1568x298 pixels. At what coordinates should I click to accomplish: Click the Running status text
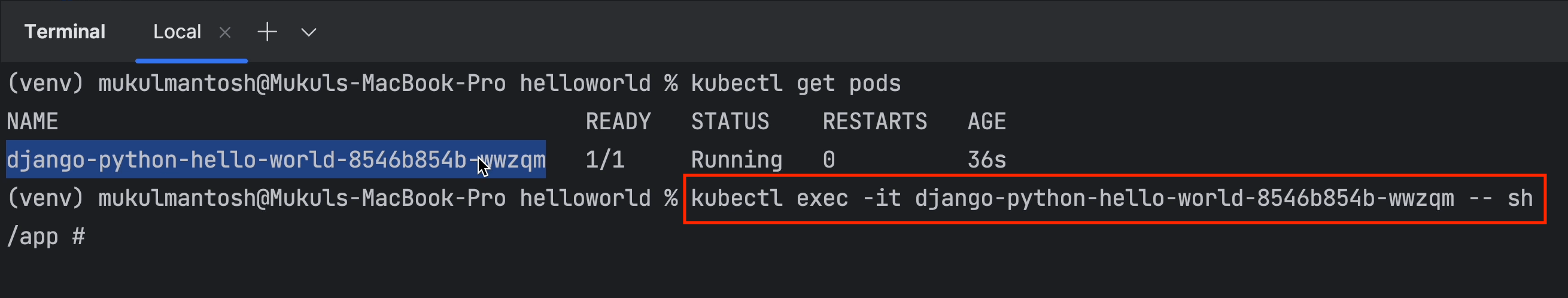736,160
